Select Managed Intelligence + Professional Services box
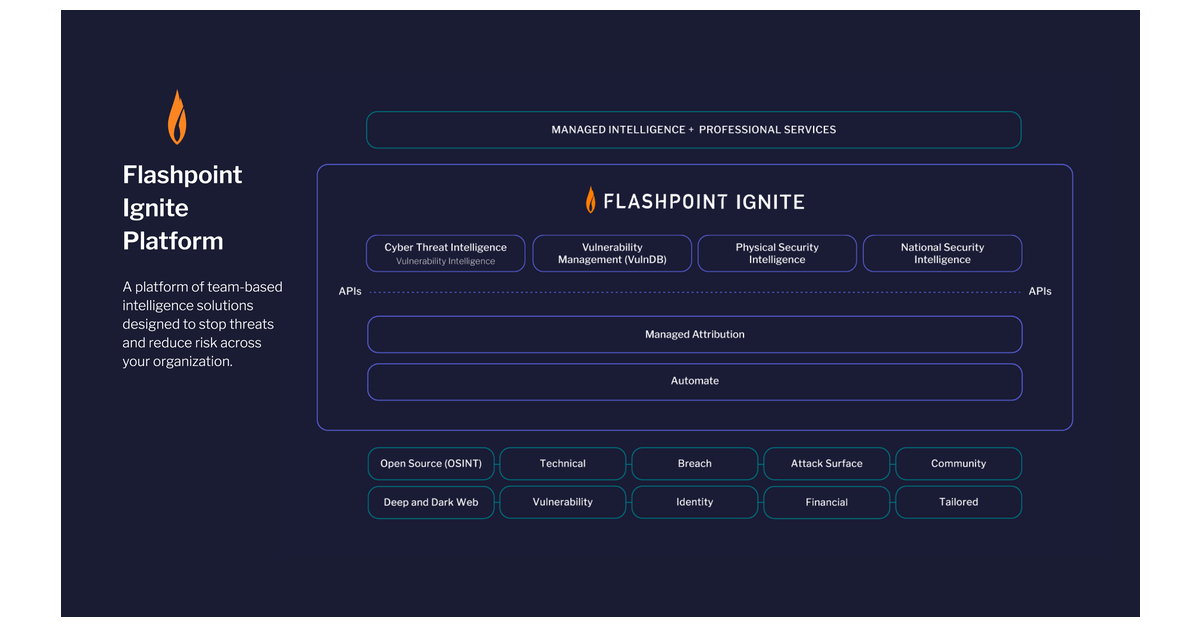The image size is (1200, 627). coord(694,130)
